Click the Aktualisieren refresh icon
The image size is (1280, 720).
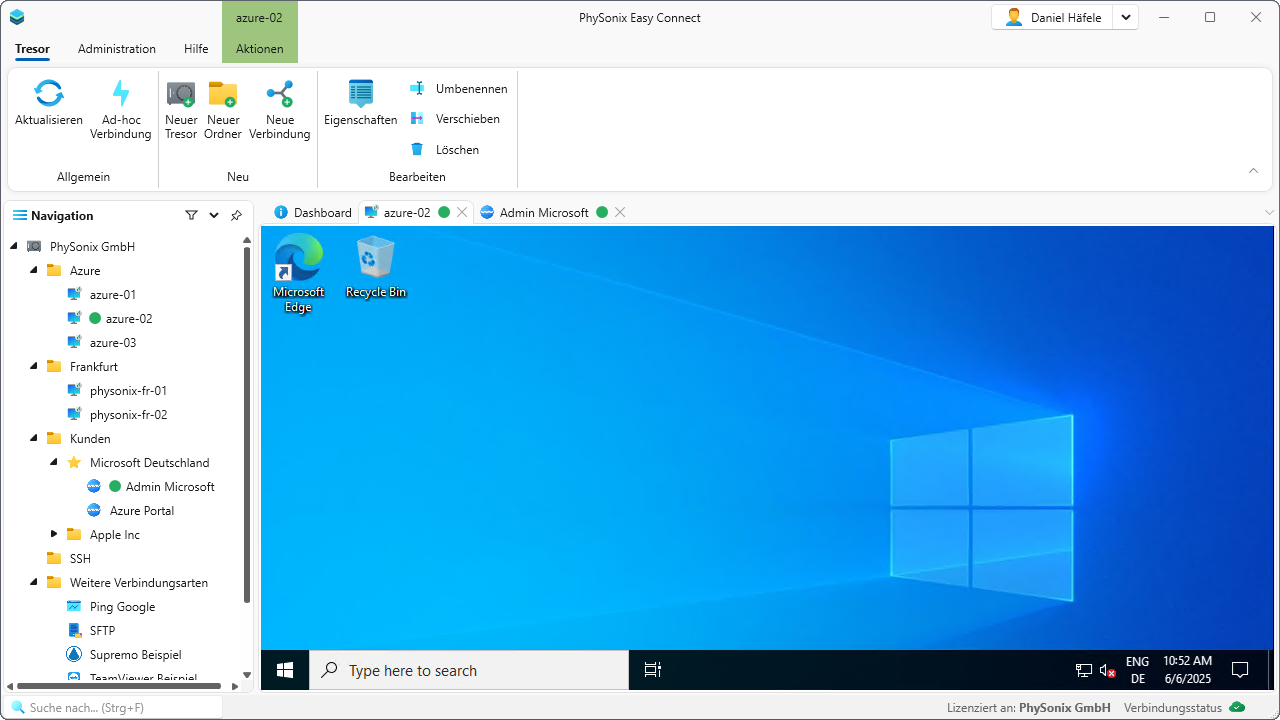click(49, 94)
